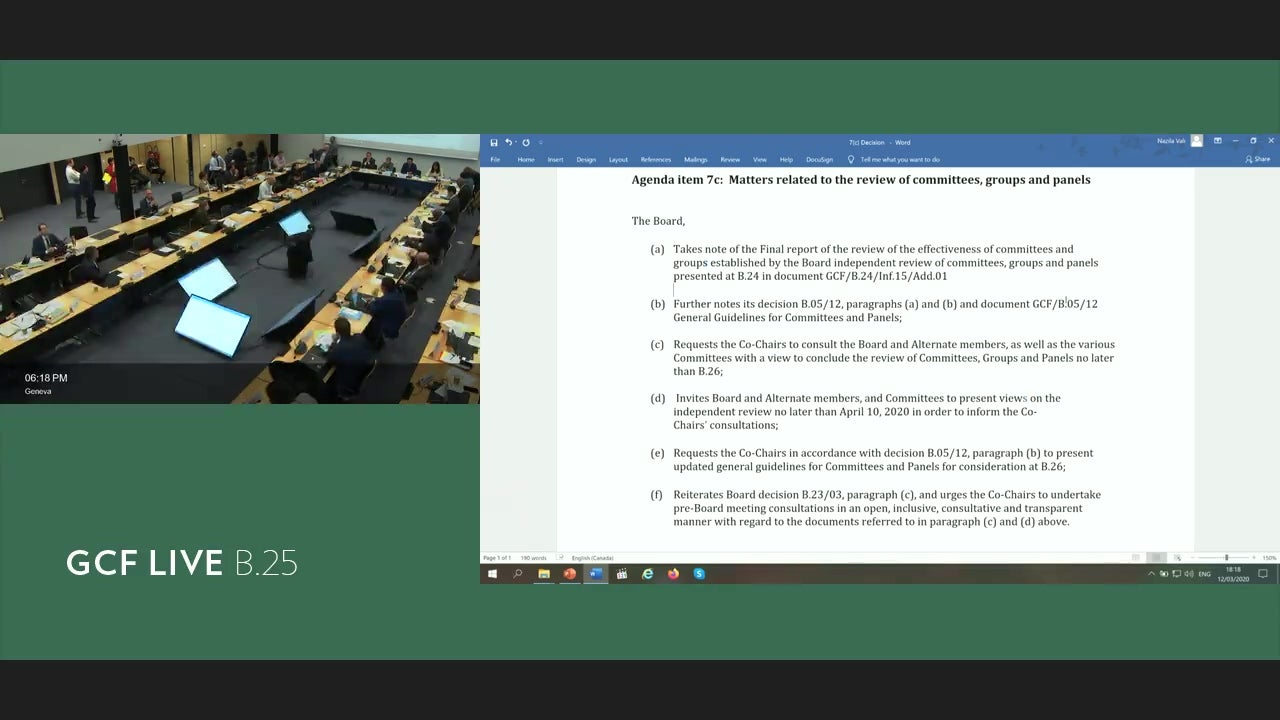Customize the Quick Access Toolbar

click(x=539, y=142)
